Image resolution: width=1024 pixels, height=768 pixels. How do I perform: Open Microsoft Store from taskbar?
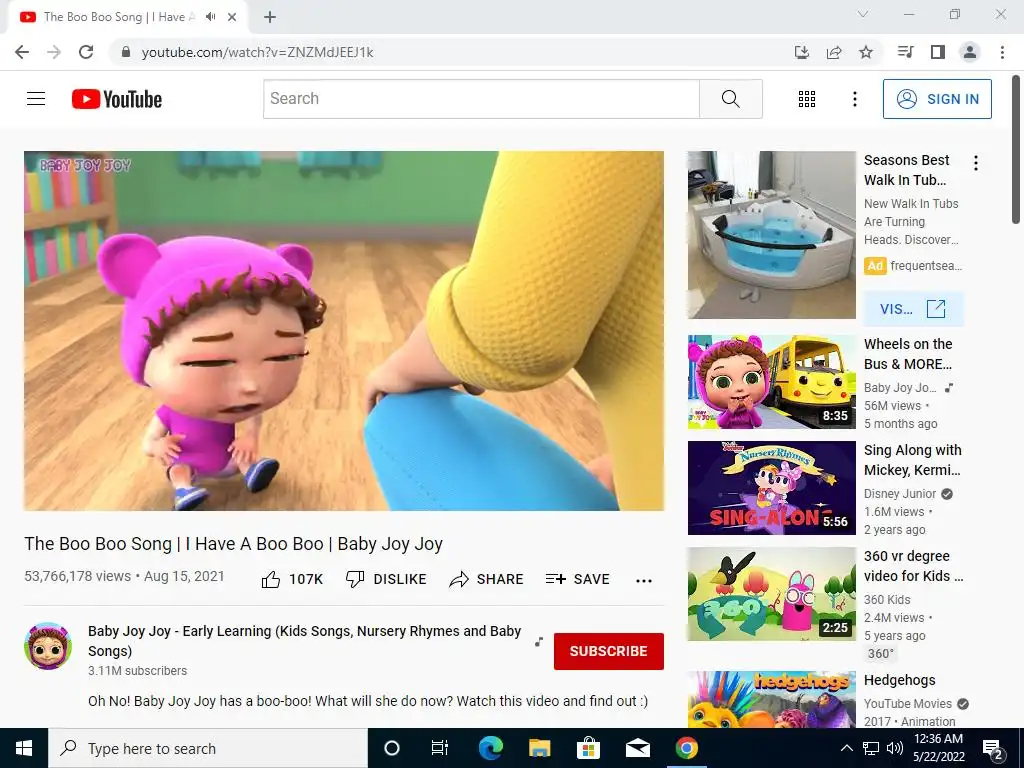[588, 748]
